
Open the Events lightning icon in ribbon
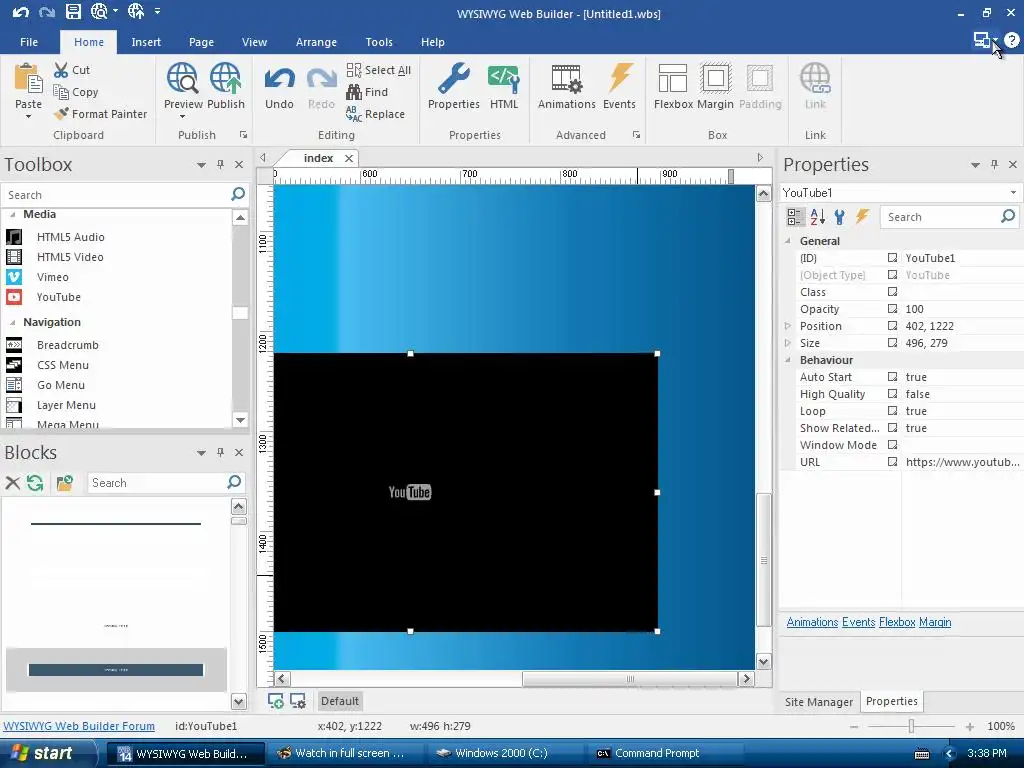[x=619, y=78]
